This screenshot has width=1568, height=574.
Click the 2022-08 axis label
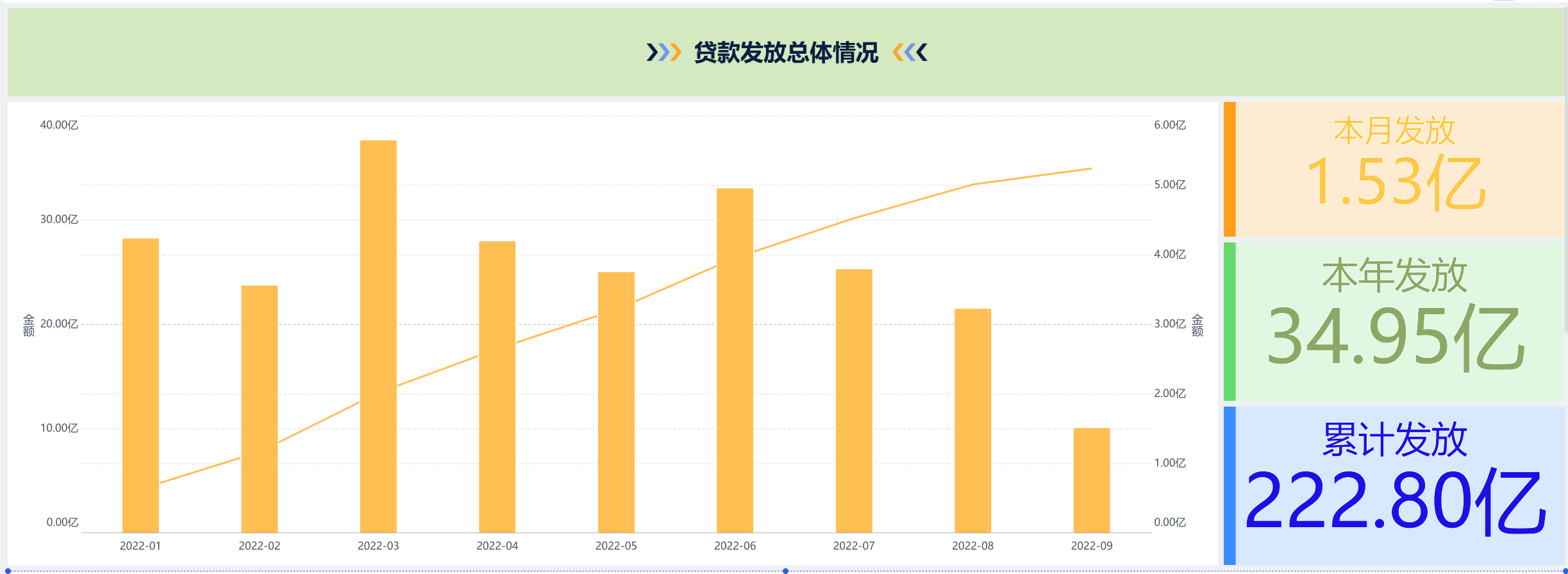973,546
